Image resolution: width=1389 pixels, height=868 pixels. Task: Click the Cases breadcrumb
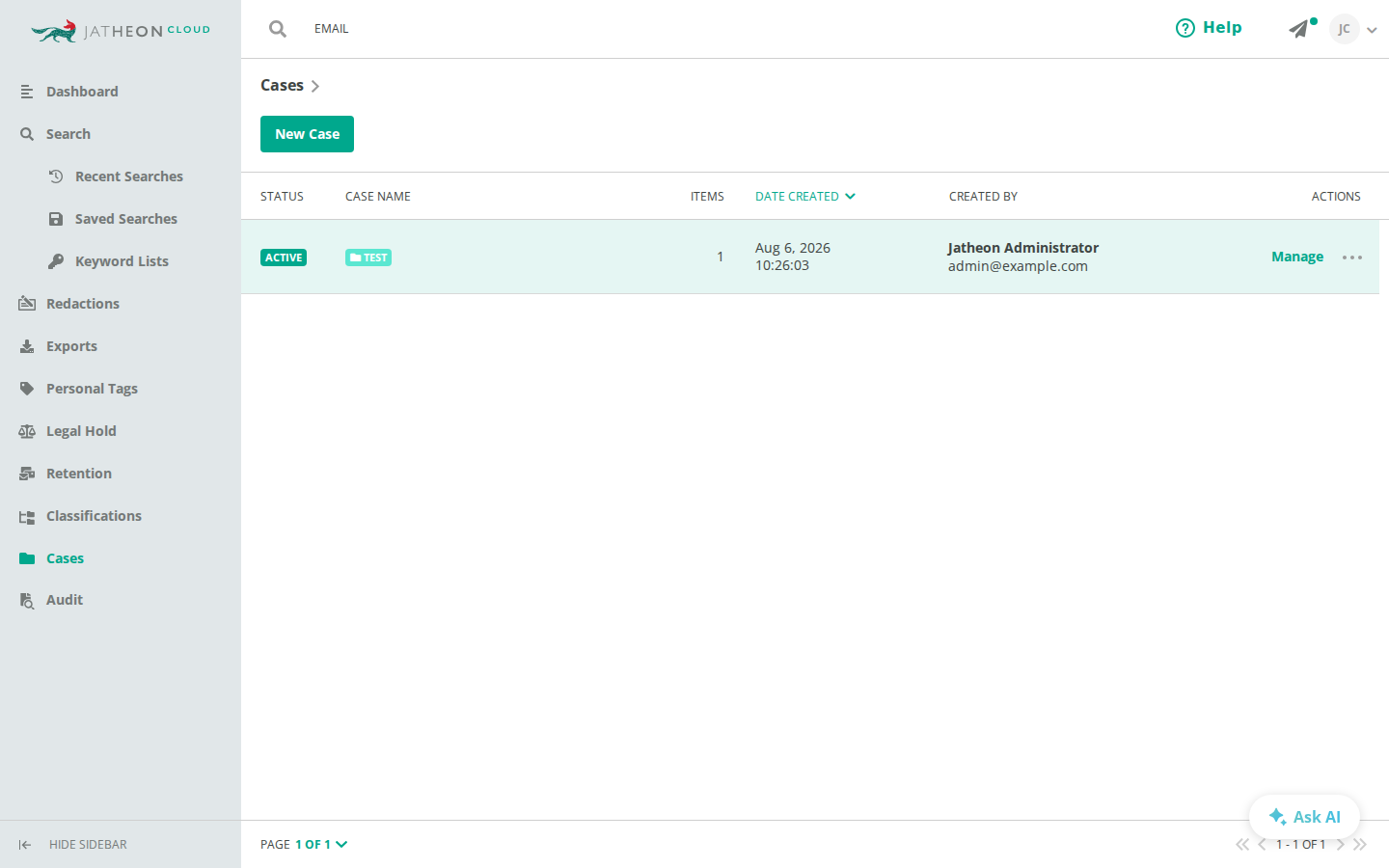(282, 86)
